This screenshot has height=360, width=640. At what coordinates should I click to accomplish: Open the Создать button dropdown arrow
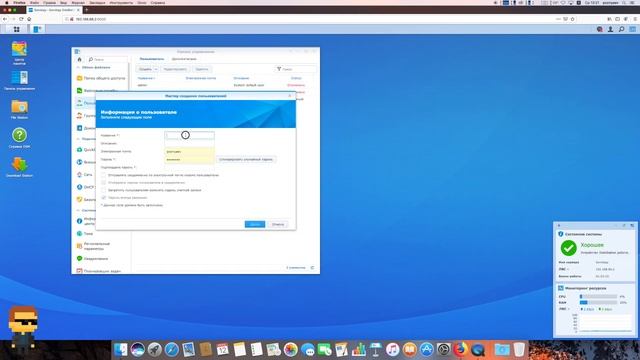(x=156, y=69)
